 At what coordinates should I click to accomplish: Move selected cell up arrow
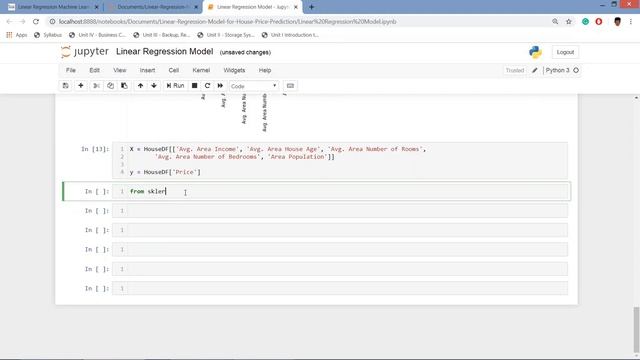[140, 86]
